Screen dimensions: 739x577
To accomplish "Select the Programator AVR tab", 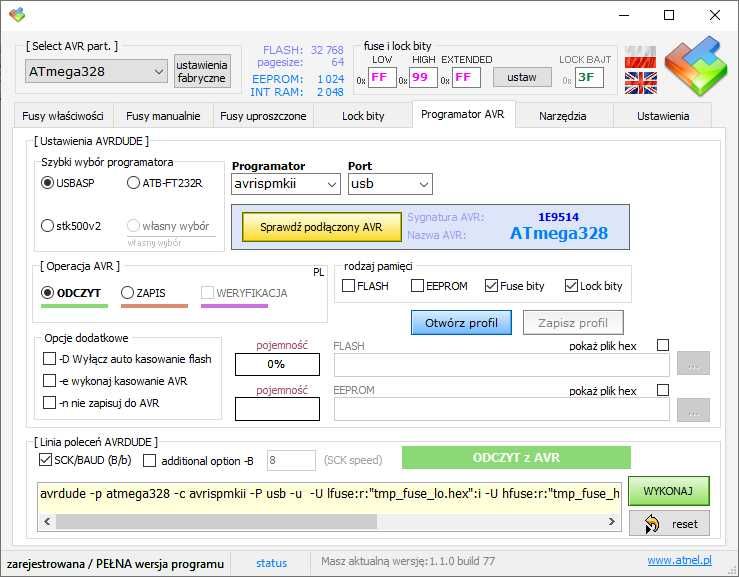I will point(463,115).
